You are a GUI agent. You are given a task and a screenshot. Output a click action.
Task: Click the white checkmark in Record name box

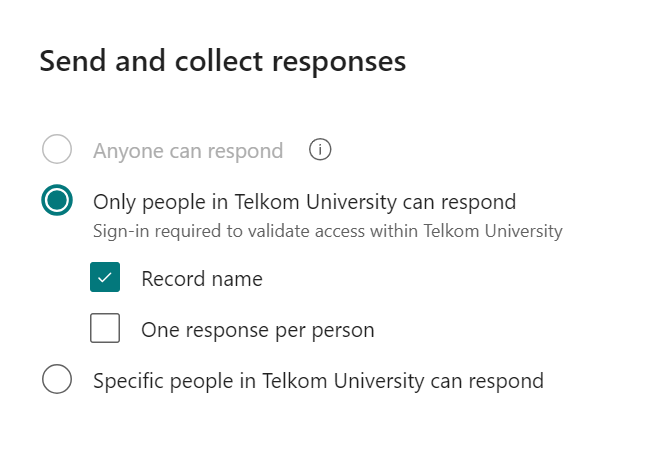[105, 278]
